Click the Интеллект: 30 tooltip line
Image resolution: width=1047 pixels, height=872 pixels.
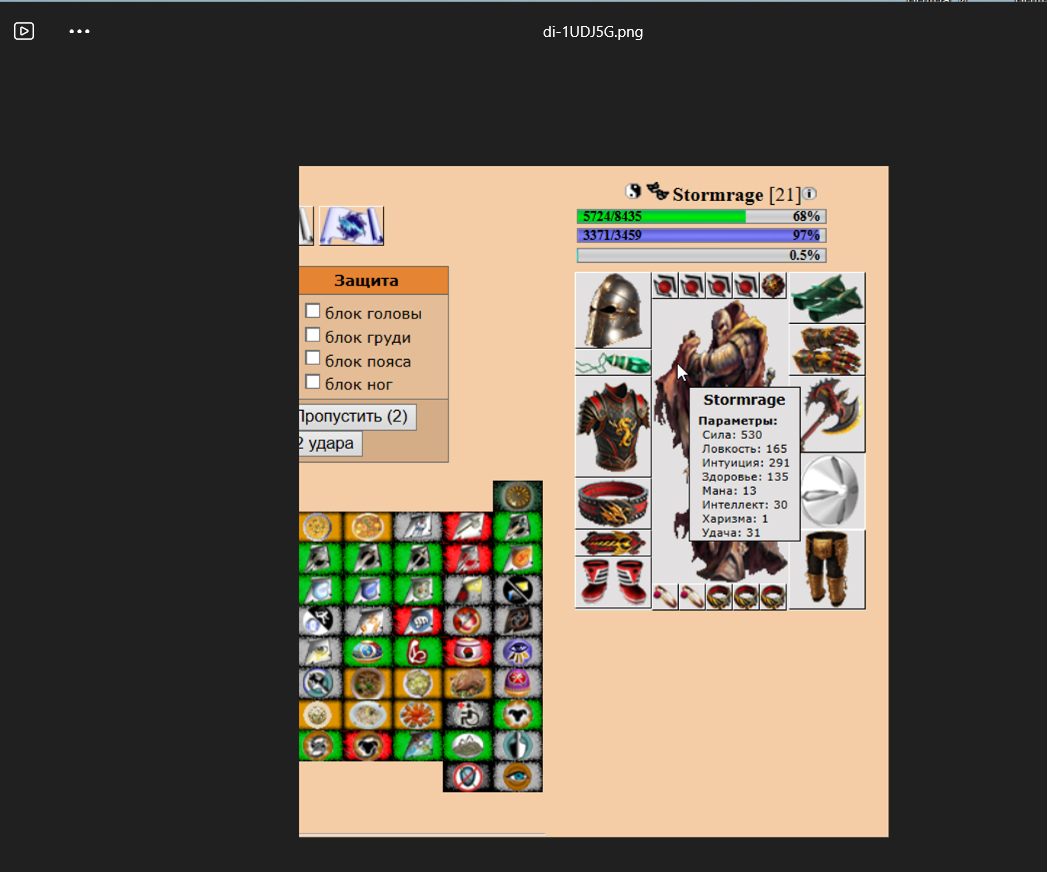click(x=745, y=505)
